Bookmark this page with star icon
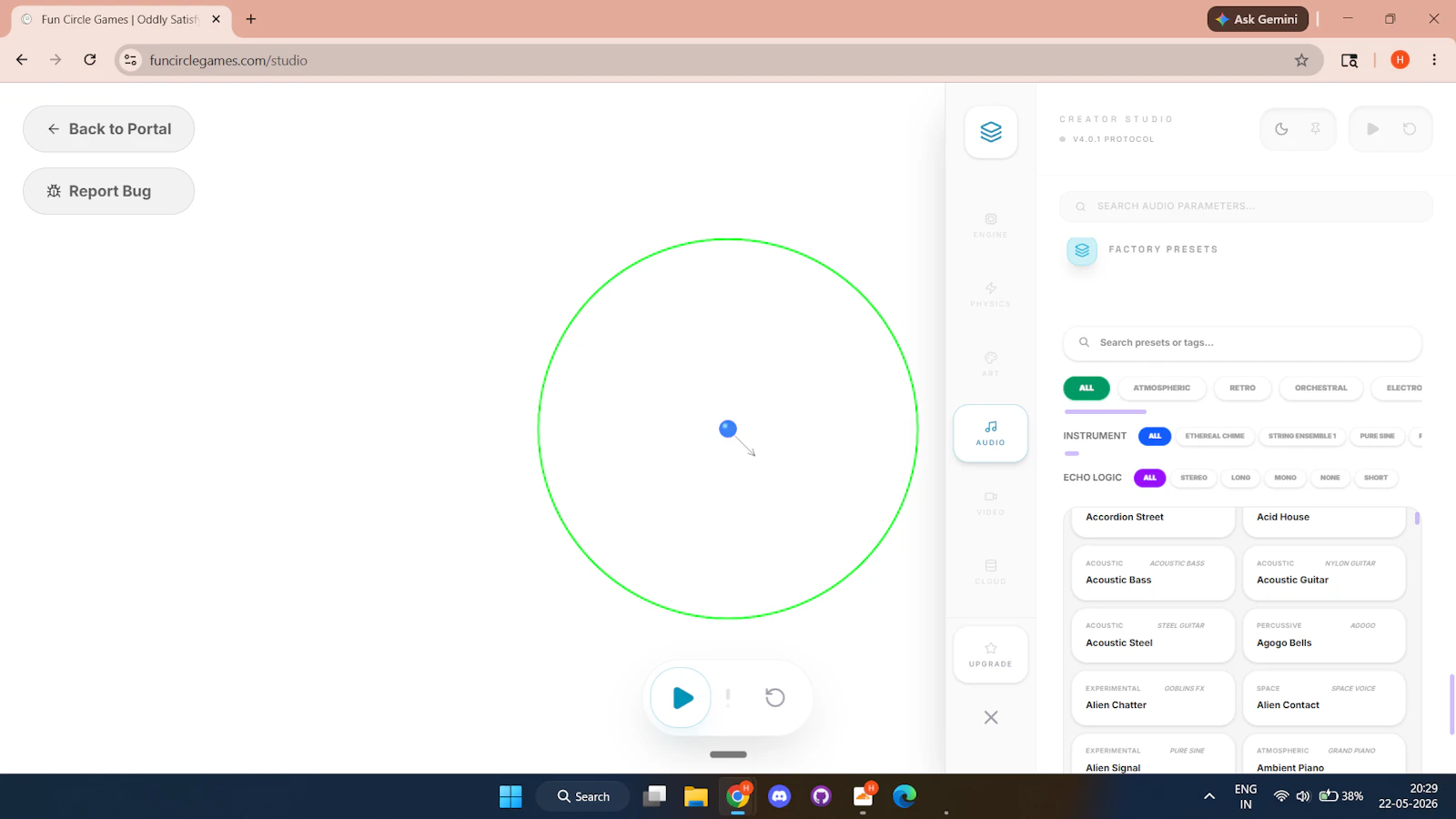The height and width of the screenshot is (819, 1456). [x=1301, y=60]
